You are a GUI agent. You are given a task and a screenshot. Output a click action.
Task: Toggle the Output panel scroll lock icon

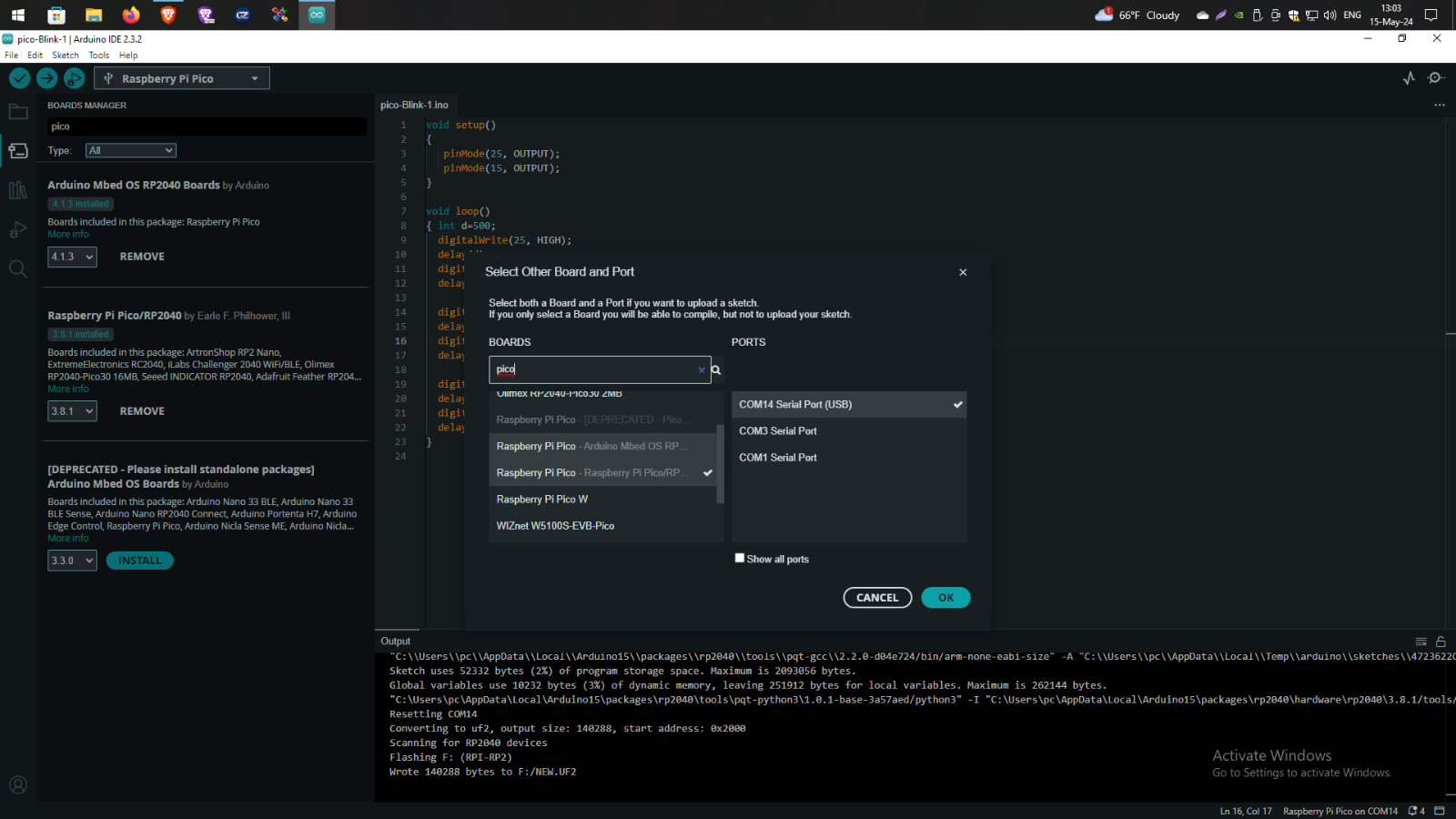[1441, 642]
